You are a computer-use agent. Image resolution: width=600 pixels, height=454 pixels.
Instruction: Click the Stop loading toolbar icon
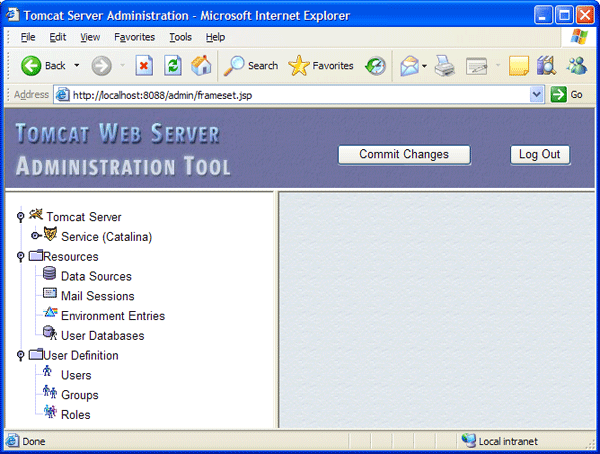point(144,66)
